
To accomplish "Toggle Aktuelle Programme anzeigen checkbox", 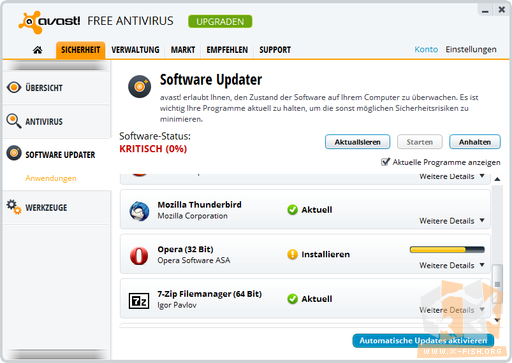I will 385,162.
